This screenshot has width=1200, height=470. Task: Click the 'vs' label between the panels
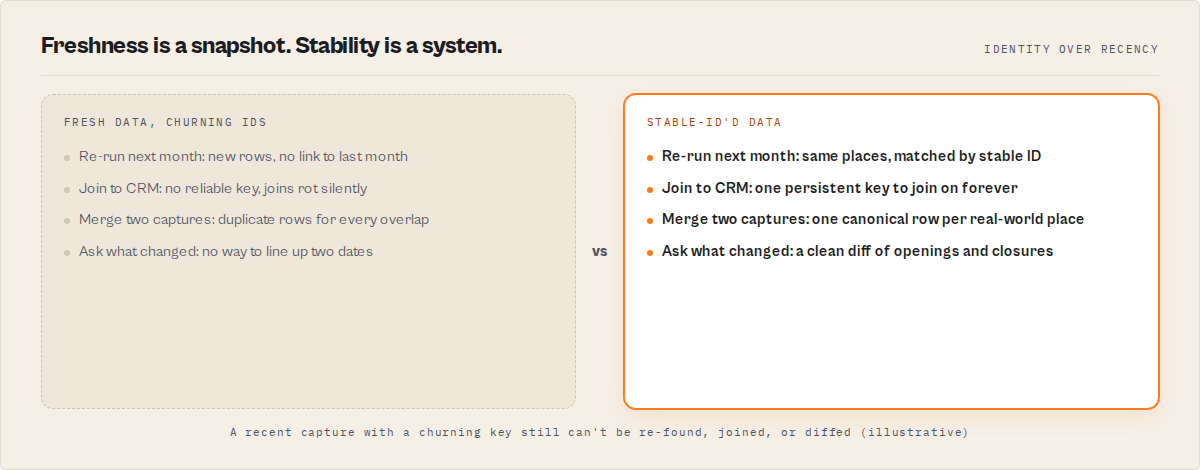[599, 252]
